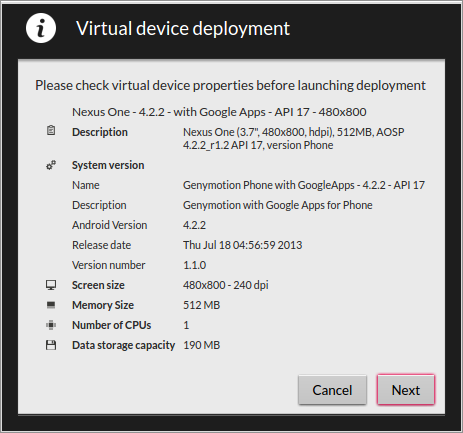
Task: Click the 'System version' label
Action: pos(108,165)
